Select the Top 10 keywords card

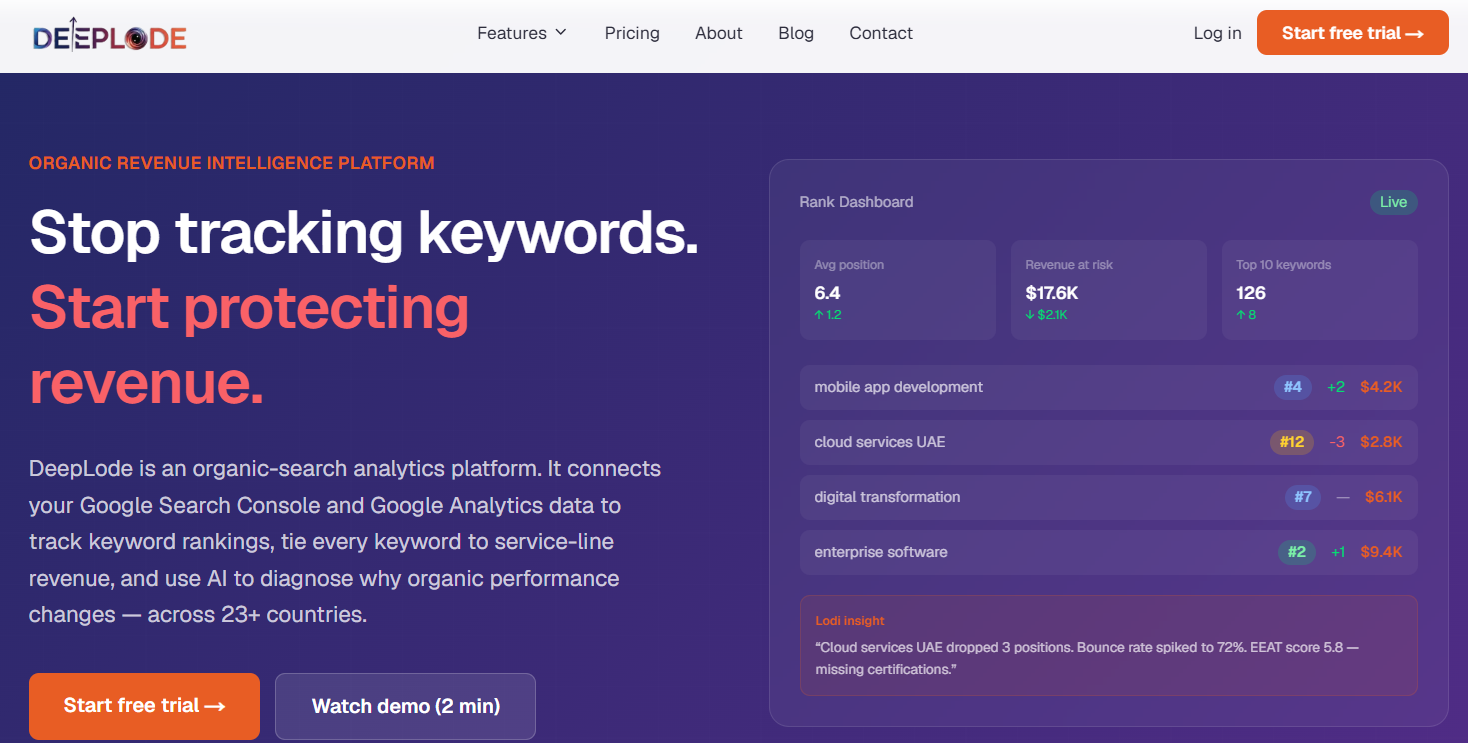pyautogui.click(x=1319, y=290)
